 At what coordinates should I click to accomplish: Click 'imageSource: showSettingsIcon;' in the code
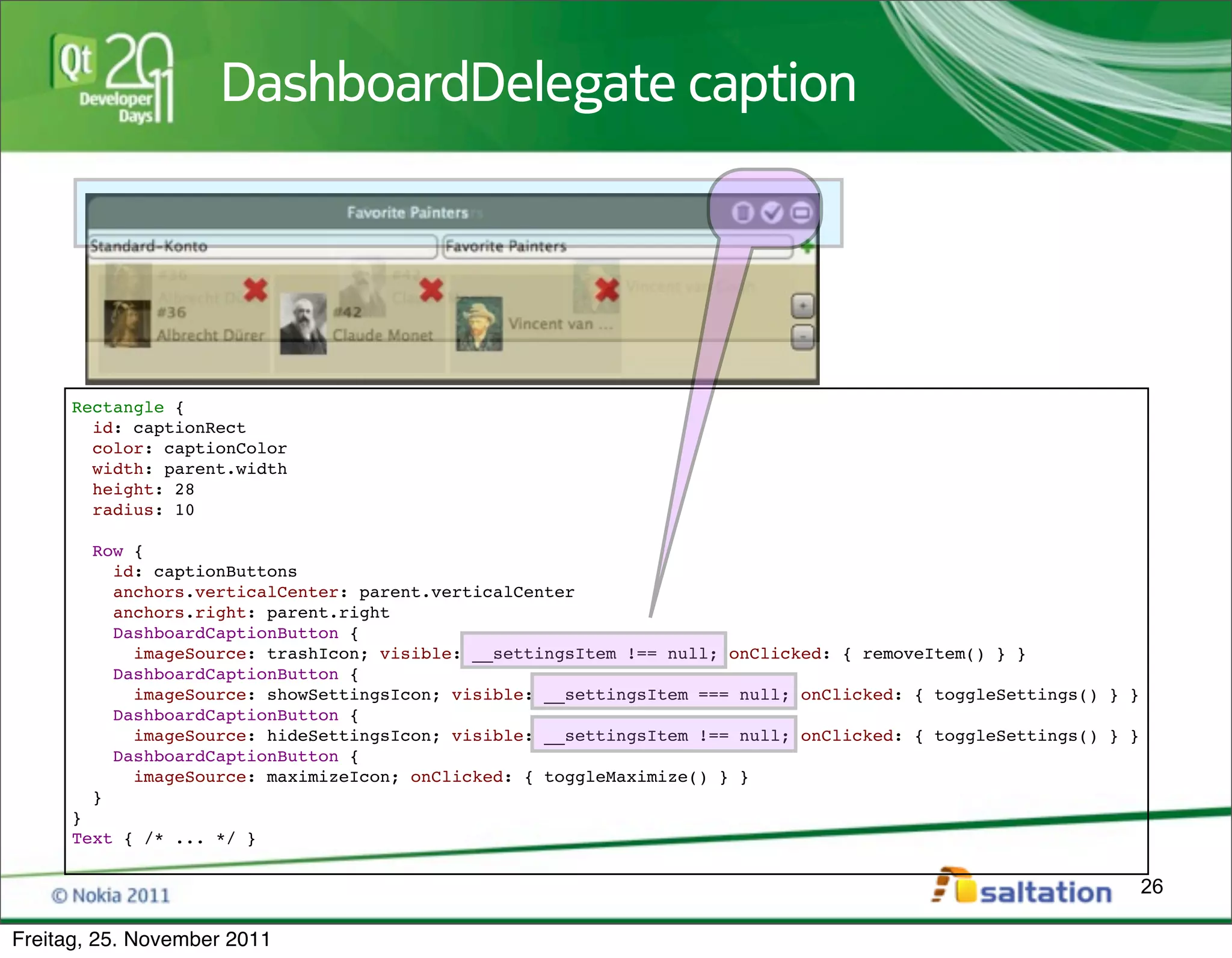[287, 695]
